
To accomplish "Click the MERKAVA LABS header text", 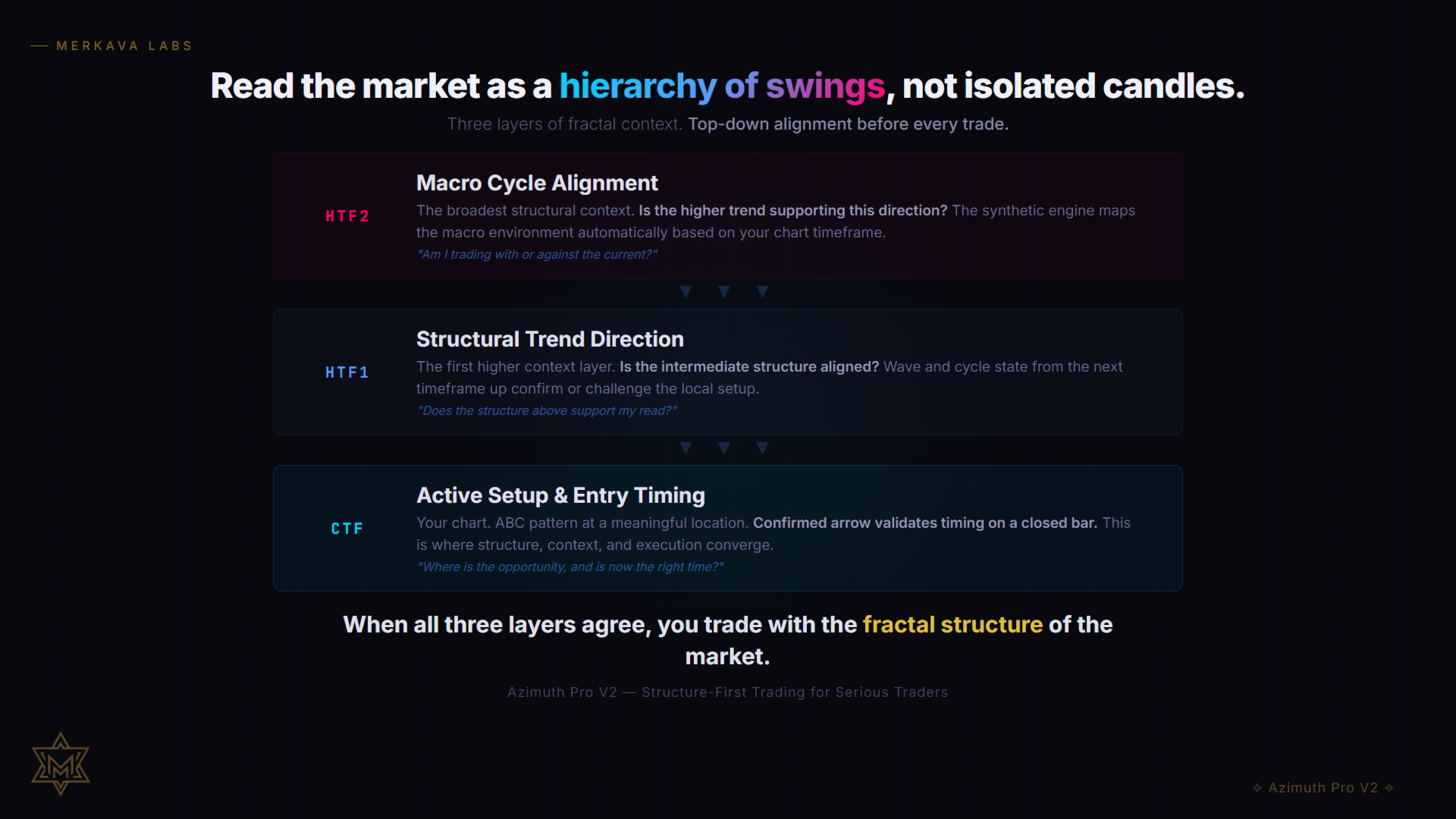I will coord(124,45).
